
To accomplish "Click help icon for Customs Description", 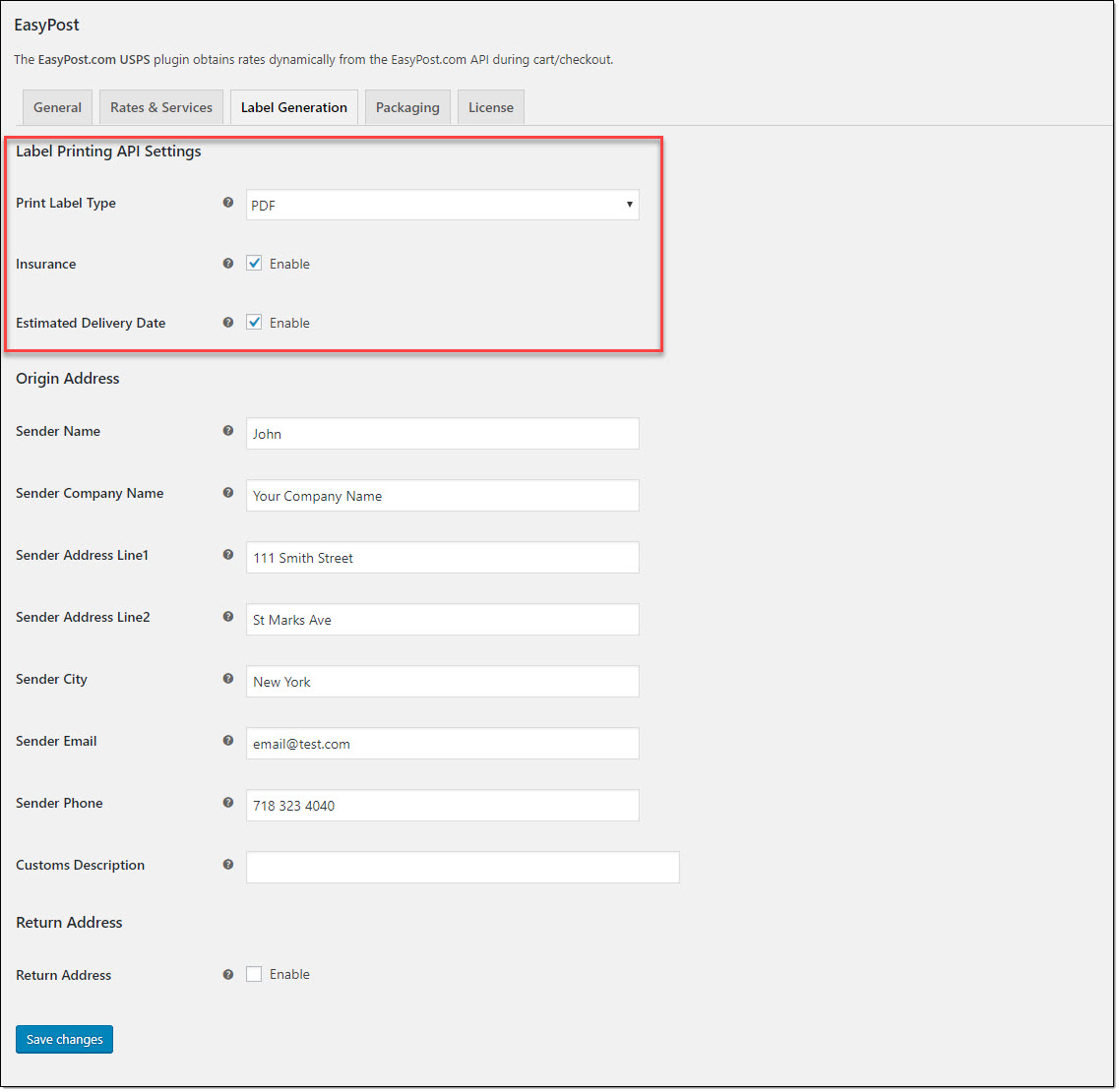I will tap(227, 865).
